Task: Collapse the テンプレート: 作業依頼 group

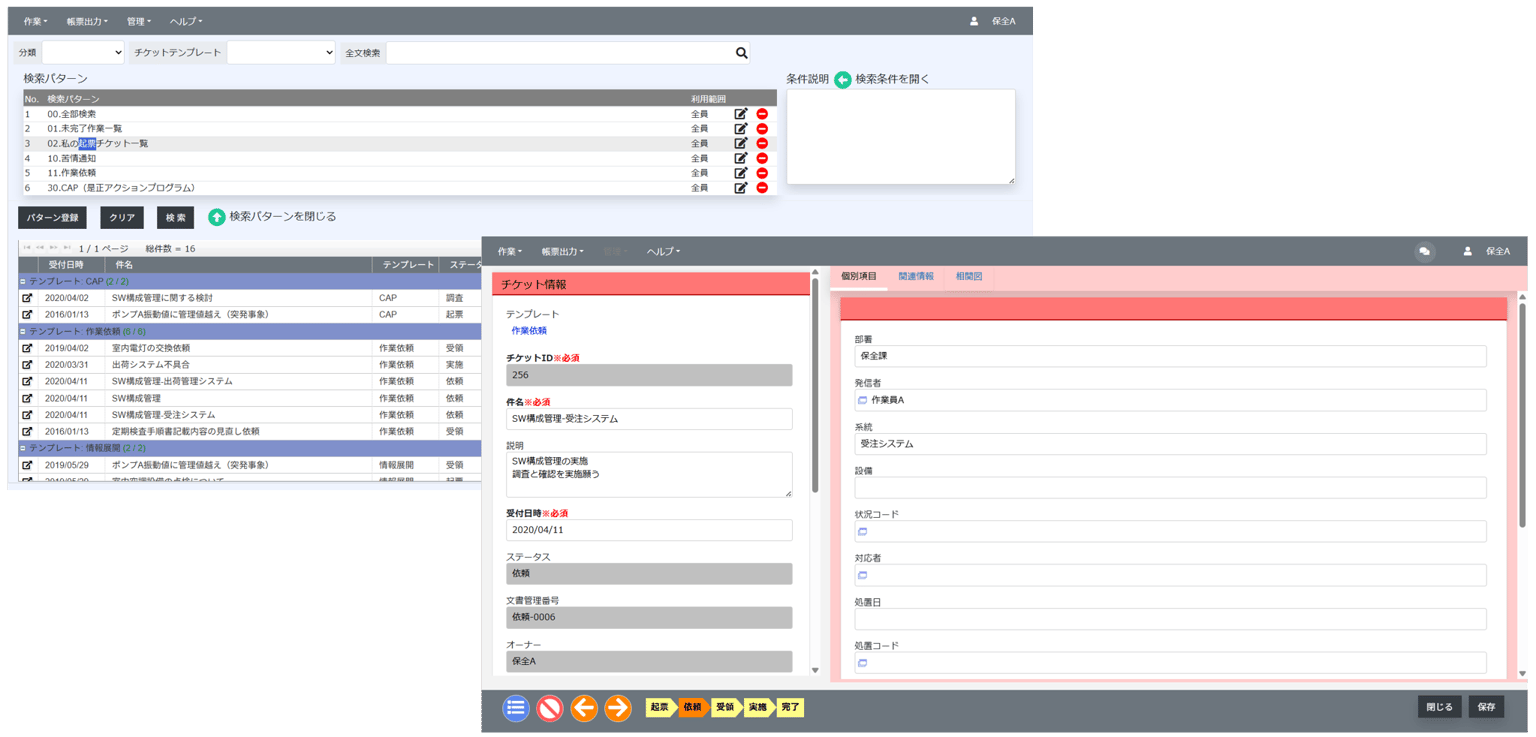Action: tap(23, 332)
